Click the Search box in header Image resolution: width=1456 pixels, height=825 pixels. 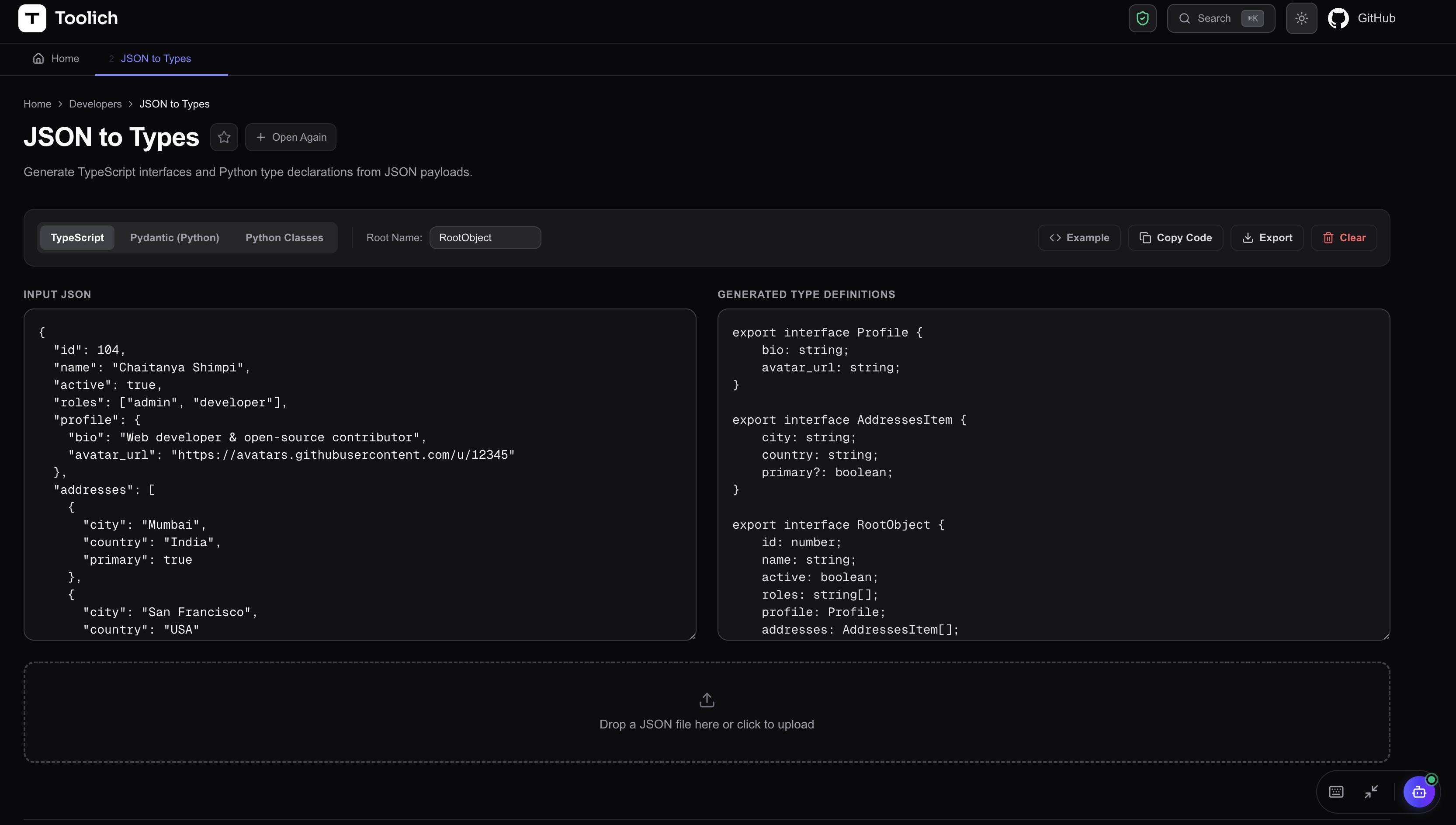click(1221, 18)
